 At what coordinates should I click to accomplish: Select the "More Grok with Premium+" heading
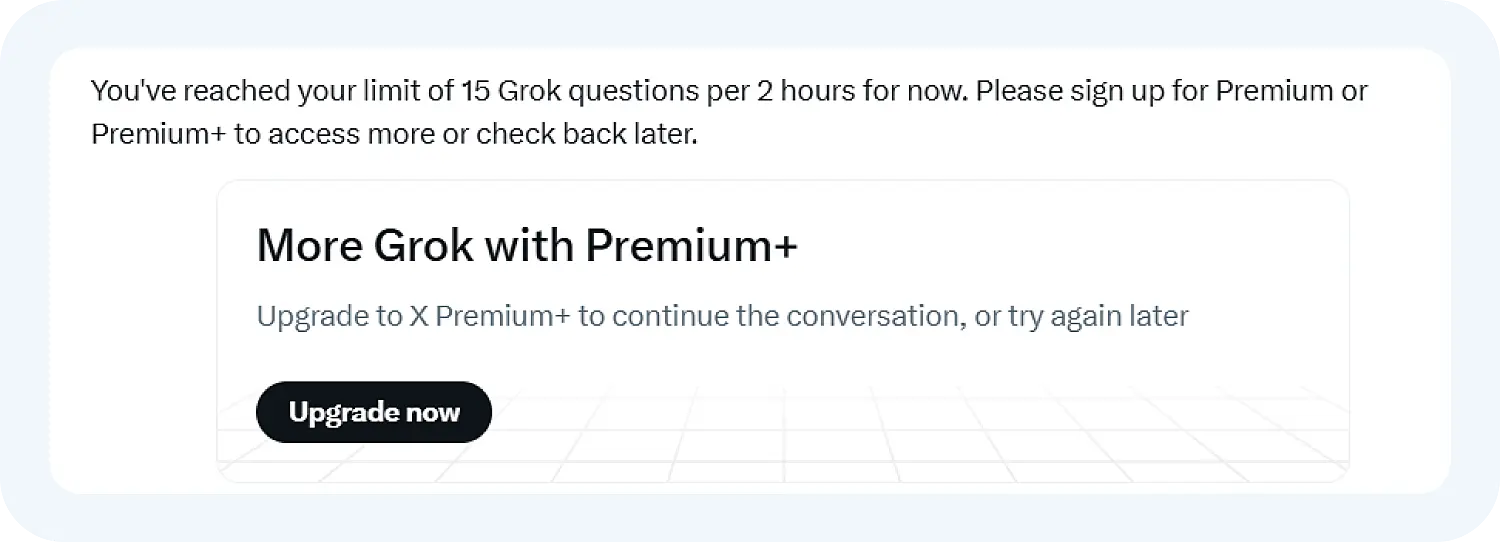pos(527,246)
